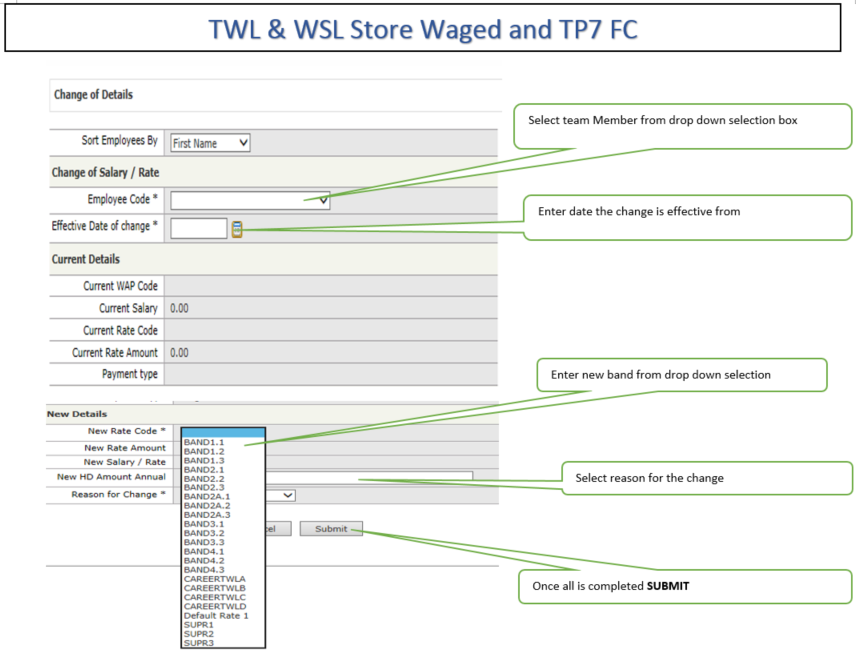Screen dimensions: 856x670
Task: Expand the Sort Employees By dropdown
Action: click(x=210, y=143)
